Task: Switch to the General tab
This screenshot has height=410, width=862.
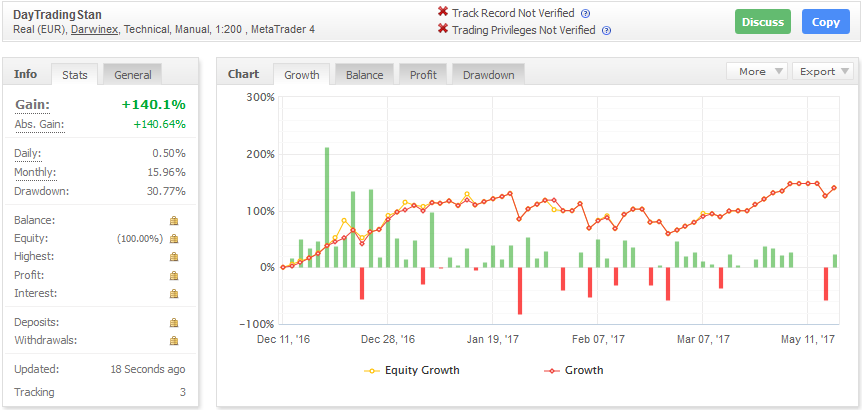Action: [x=132, y=75]
